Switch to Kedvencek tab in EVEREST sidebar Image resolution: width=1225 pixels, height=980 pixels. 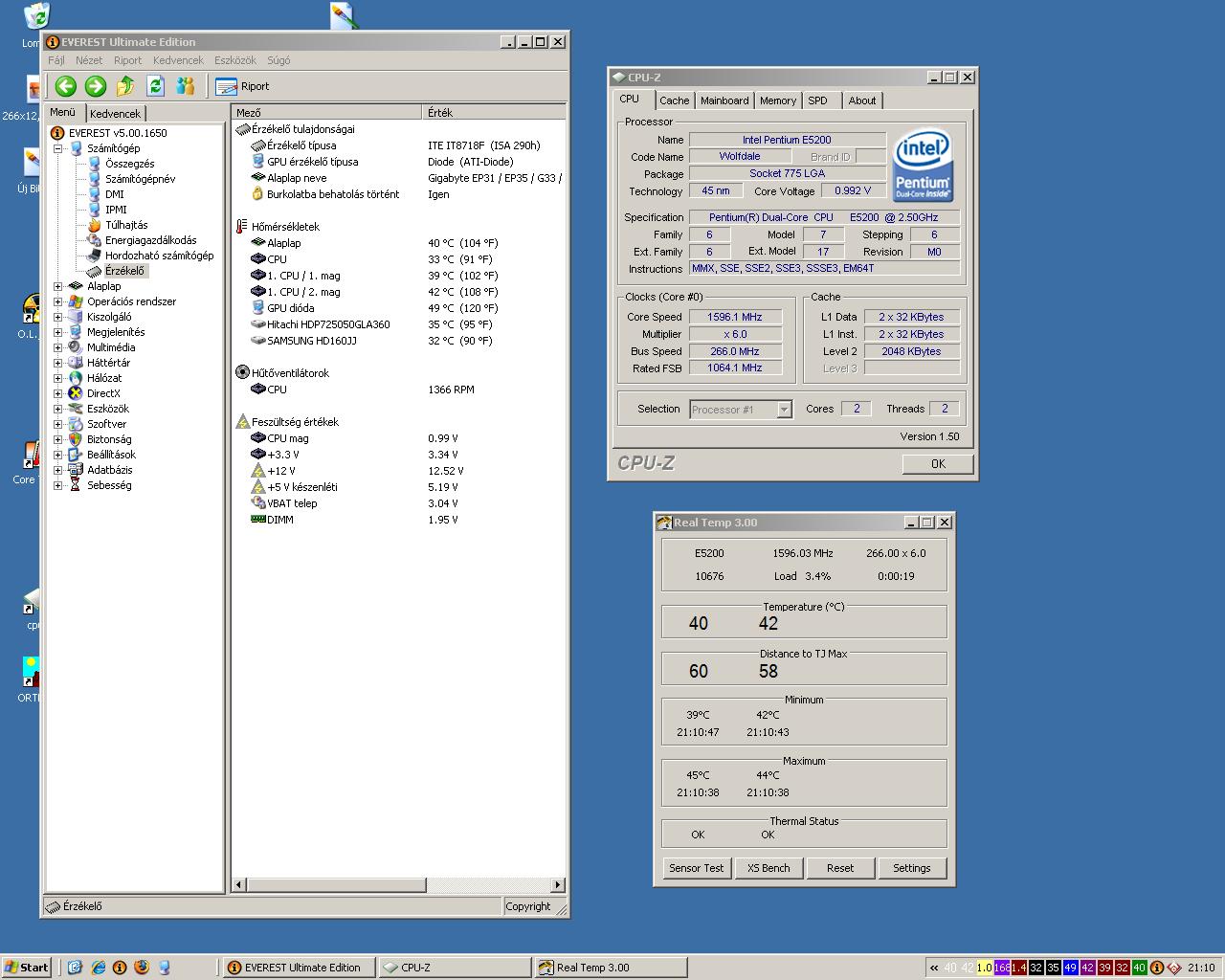(115, 113)
